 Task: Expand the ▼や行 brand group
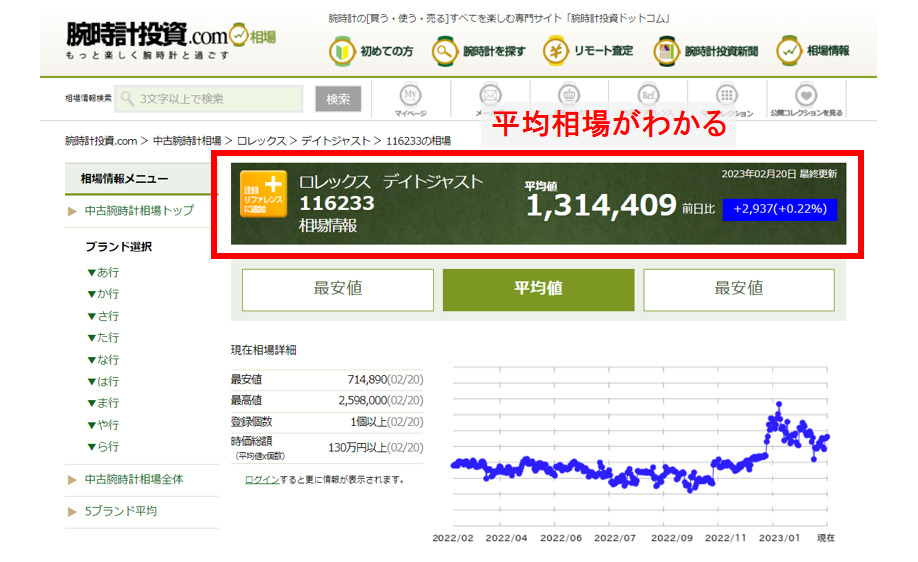[103, 425]
